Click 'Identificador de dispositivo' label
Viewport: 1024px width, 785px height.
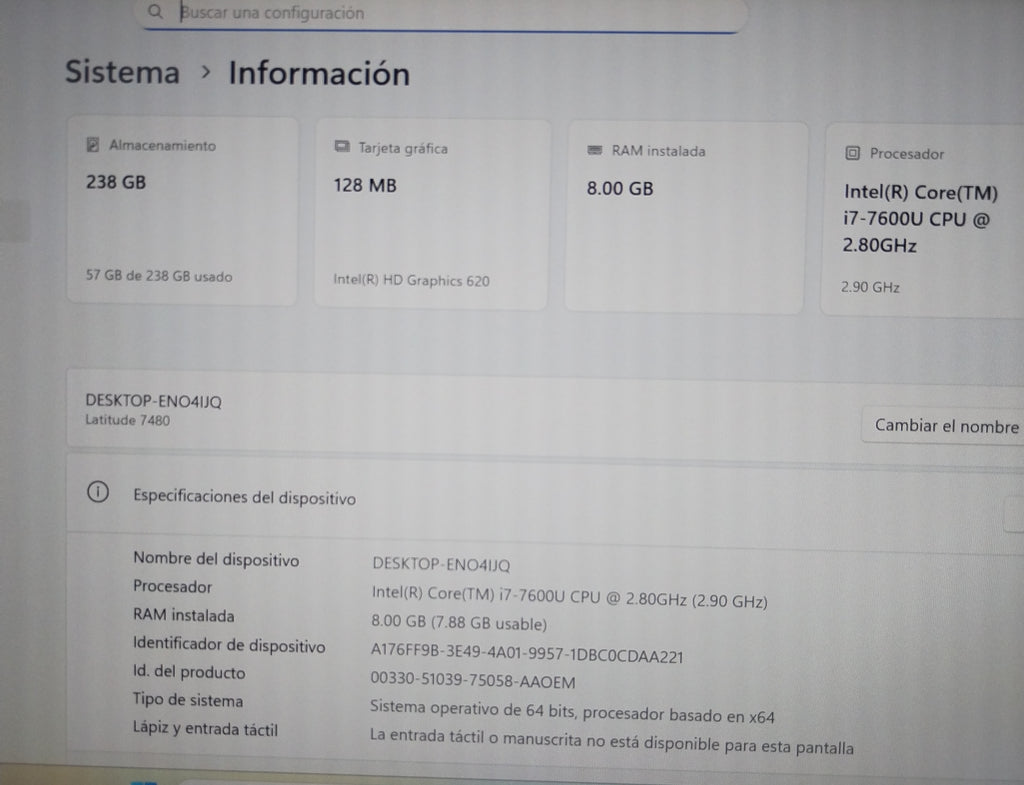pyautogui.click(x=229, y=645)
